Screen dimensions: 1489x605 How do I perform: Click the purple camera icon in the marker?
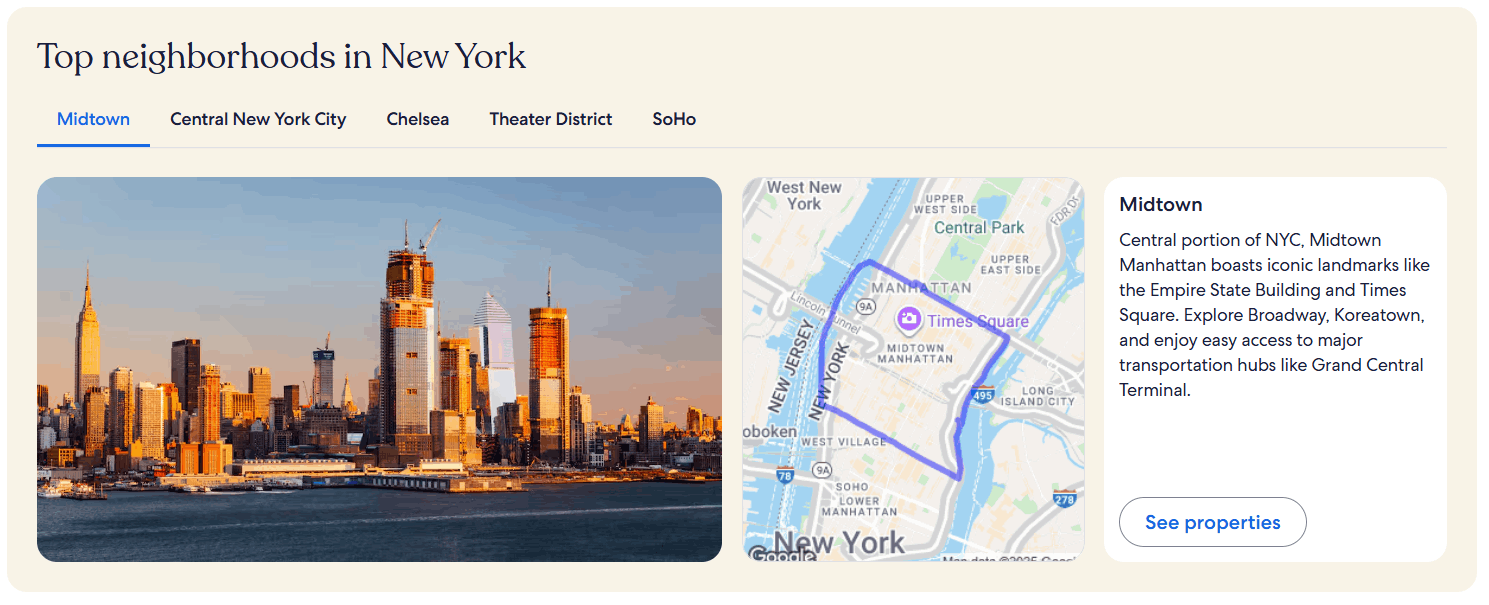pos(908,318)
